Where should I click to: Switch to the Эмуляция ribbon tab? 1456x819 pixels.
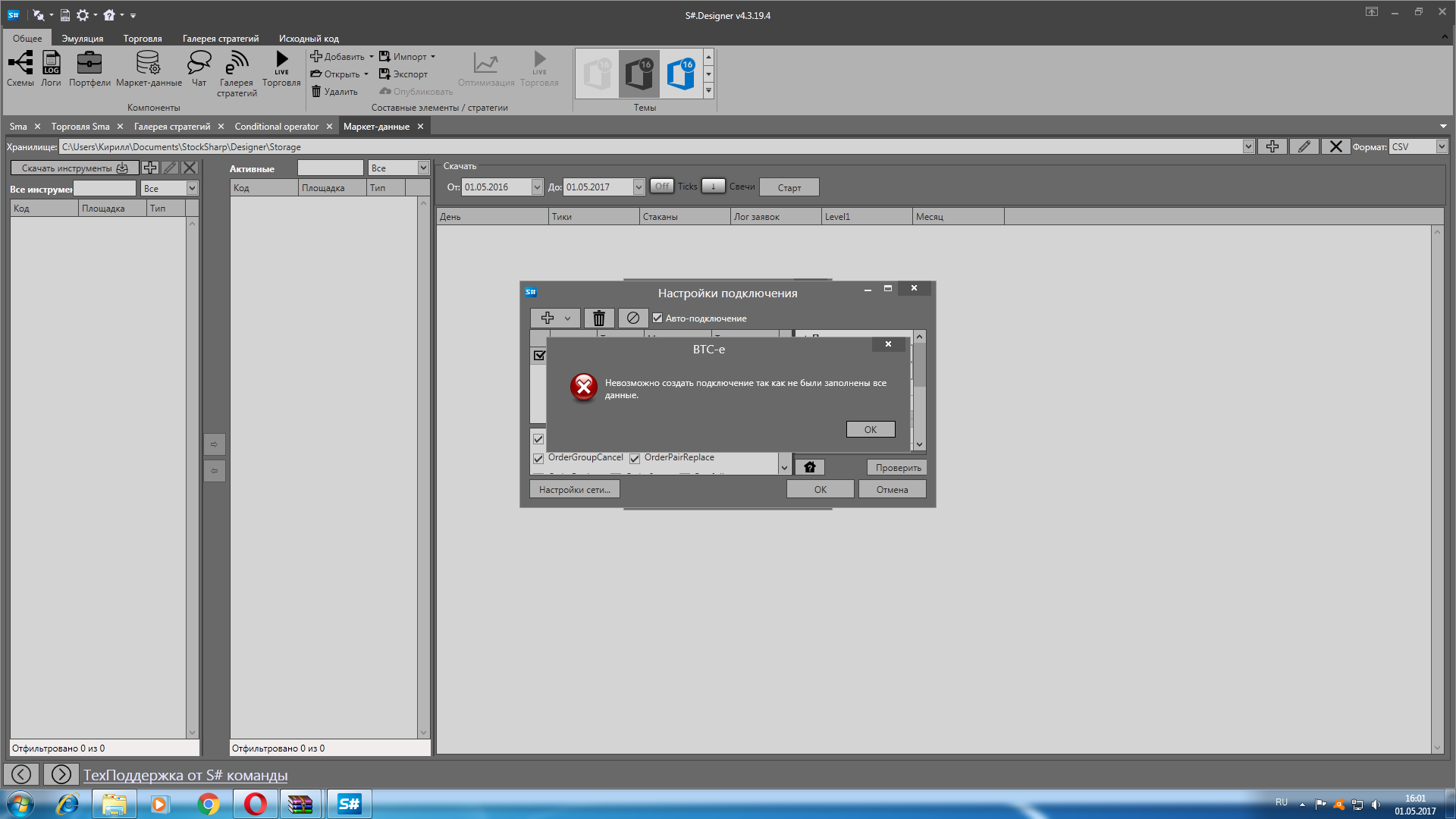coord(83,39)
